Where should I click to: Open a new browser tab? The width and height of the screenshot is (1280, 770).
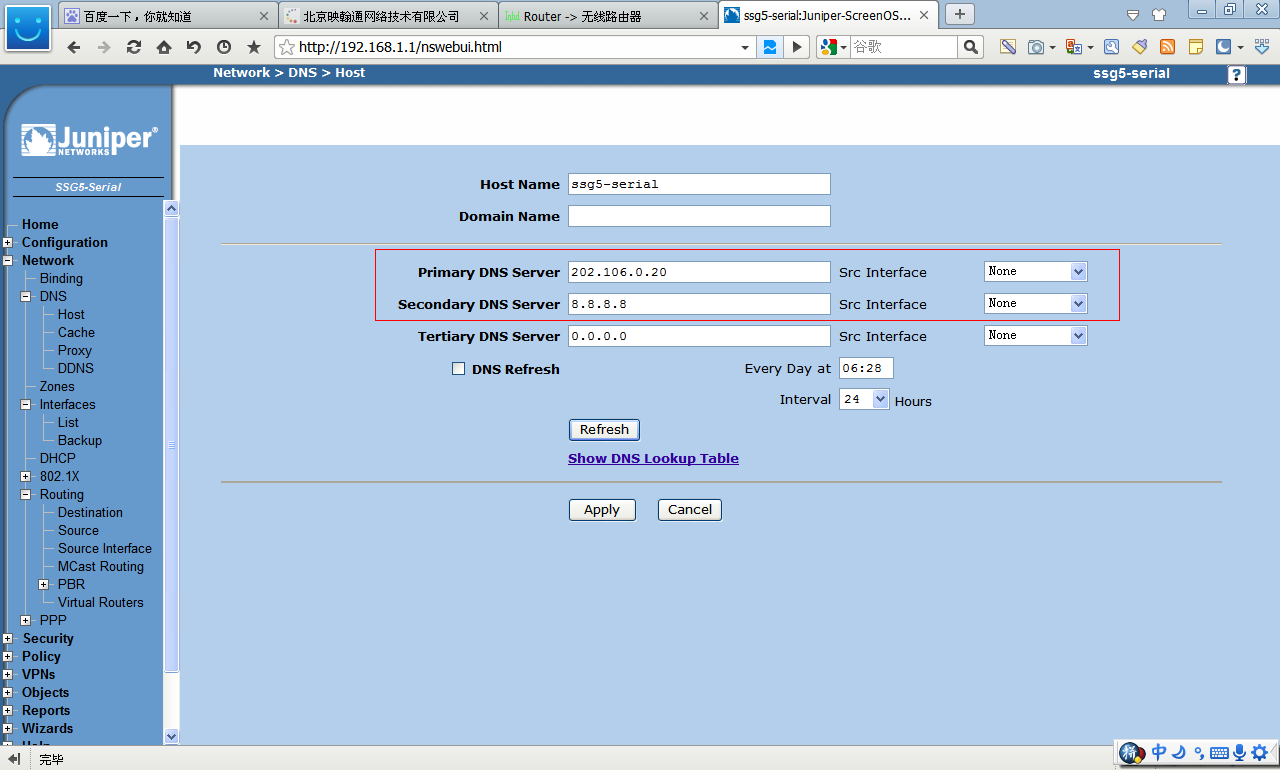point(960,14)
